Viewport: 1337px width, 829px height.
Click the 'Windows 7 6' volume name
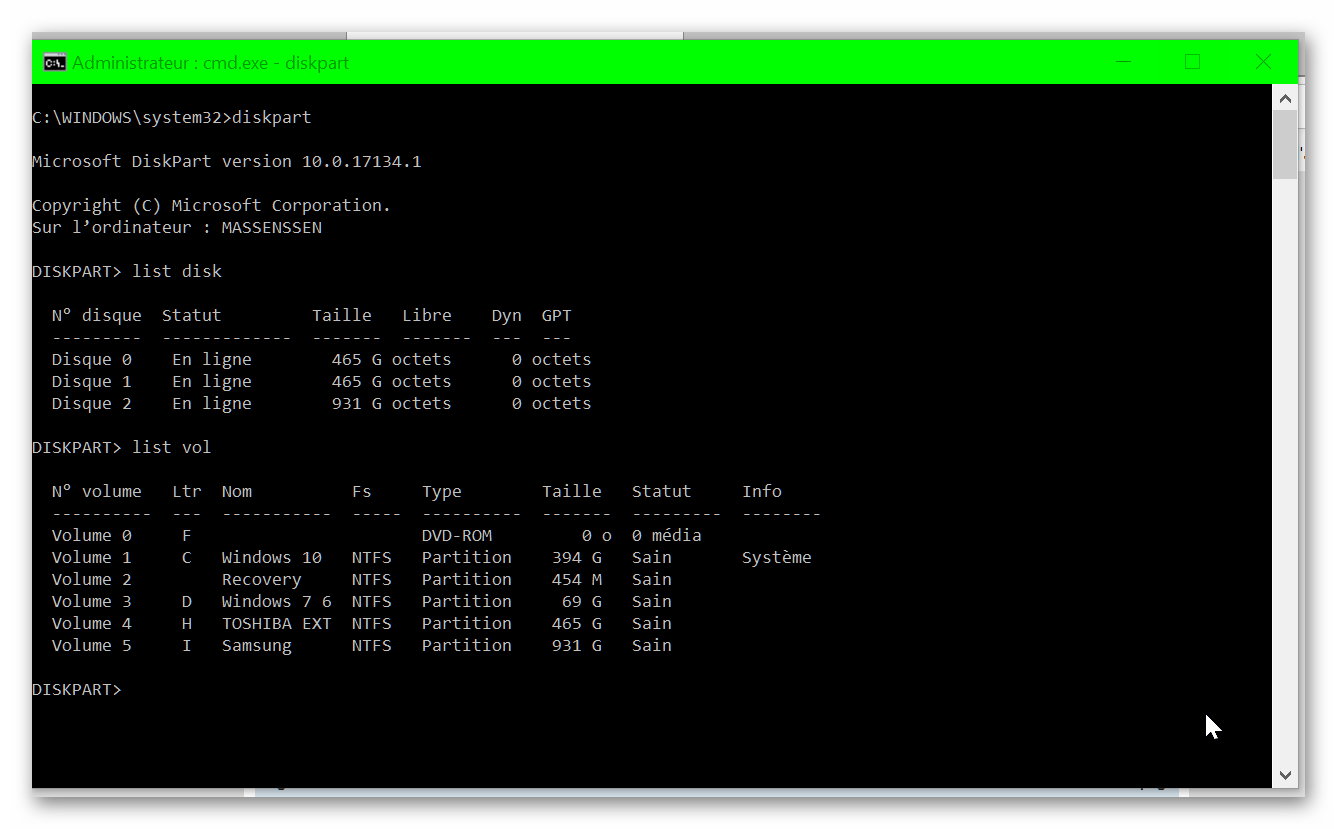[x=277, y=602]
